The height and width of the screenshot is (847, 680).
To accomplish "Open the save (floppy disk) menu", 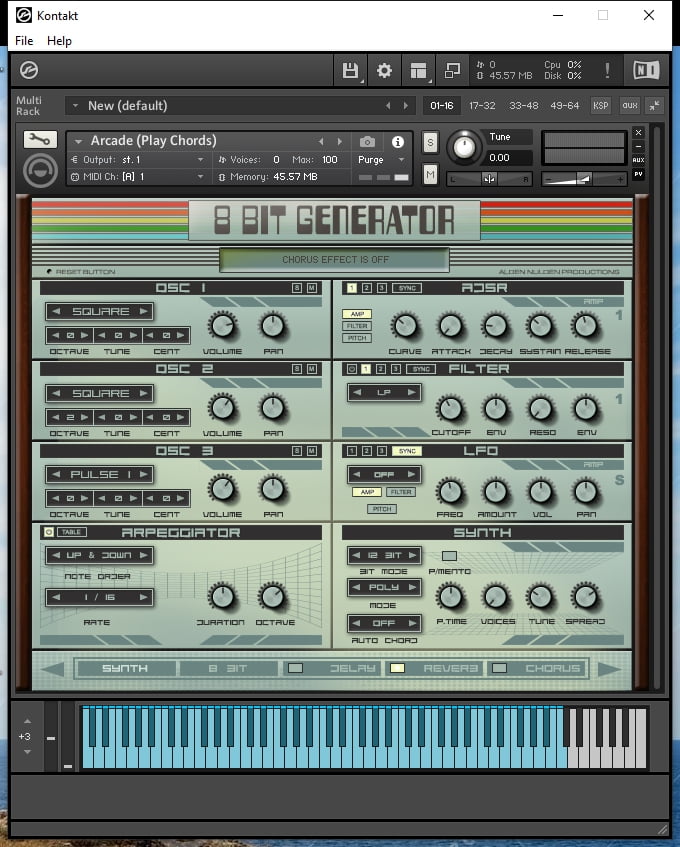I will [x=351, y=71].
